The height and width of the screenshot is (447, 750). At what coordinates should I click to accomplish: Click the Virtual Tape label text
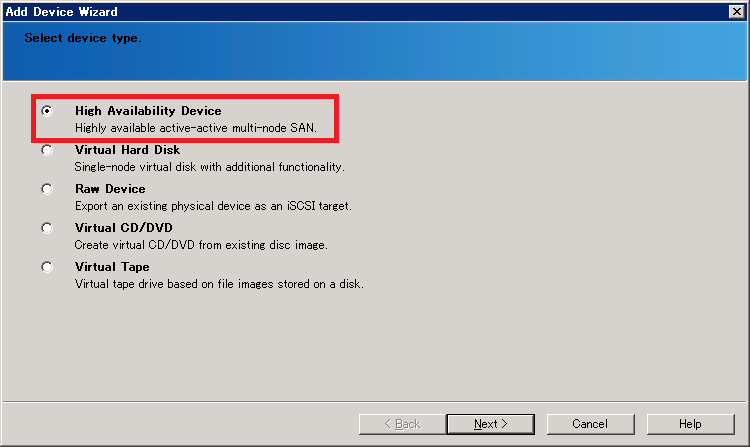click(112, 267)
